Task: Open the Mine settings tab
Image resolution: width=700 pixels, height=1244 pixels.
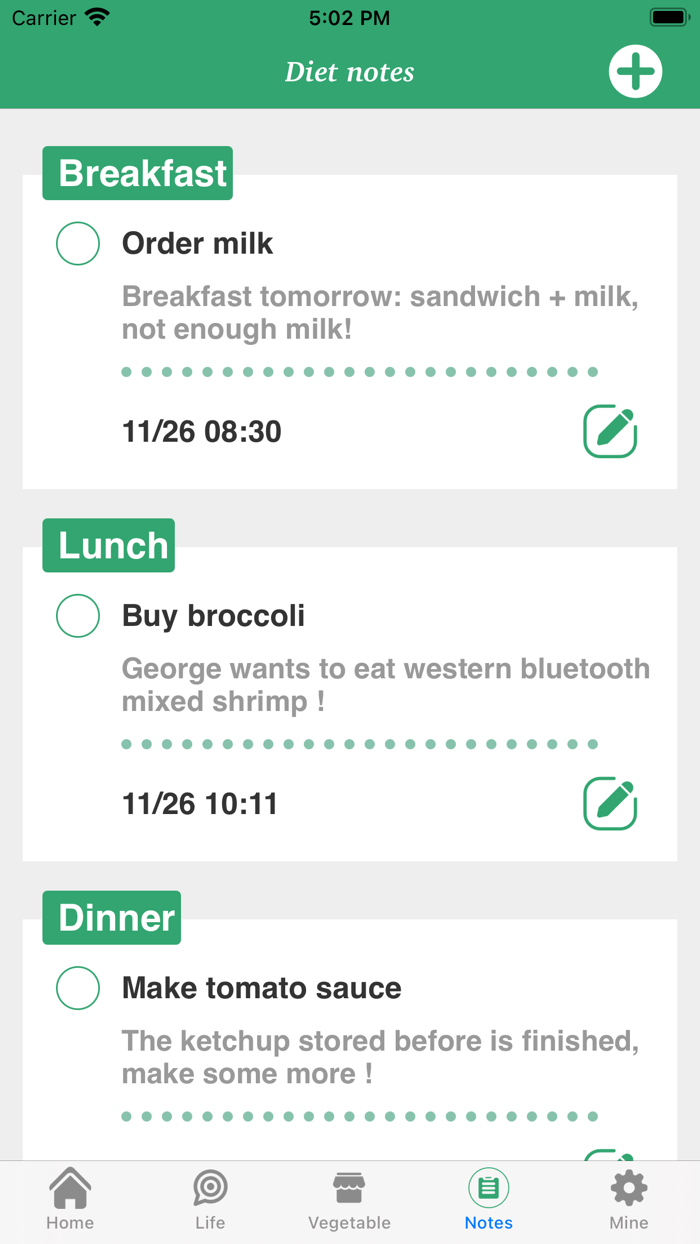Action: click(x=629, y=1199)
